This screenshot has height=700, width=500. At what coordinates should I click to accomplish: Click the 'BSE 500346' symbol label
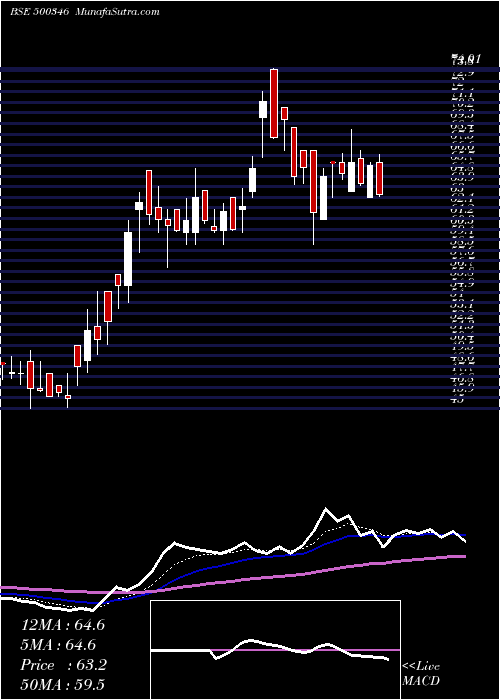39,12
